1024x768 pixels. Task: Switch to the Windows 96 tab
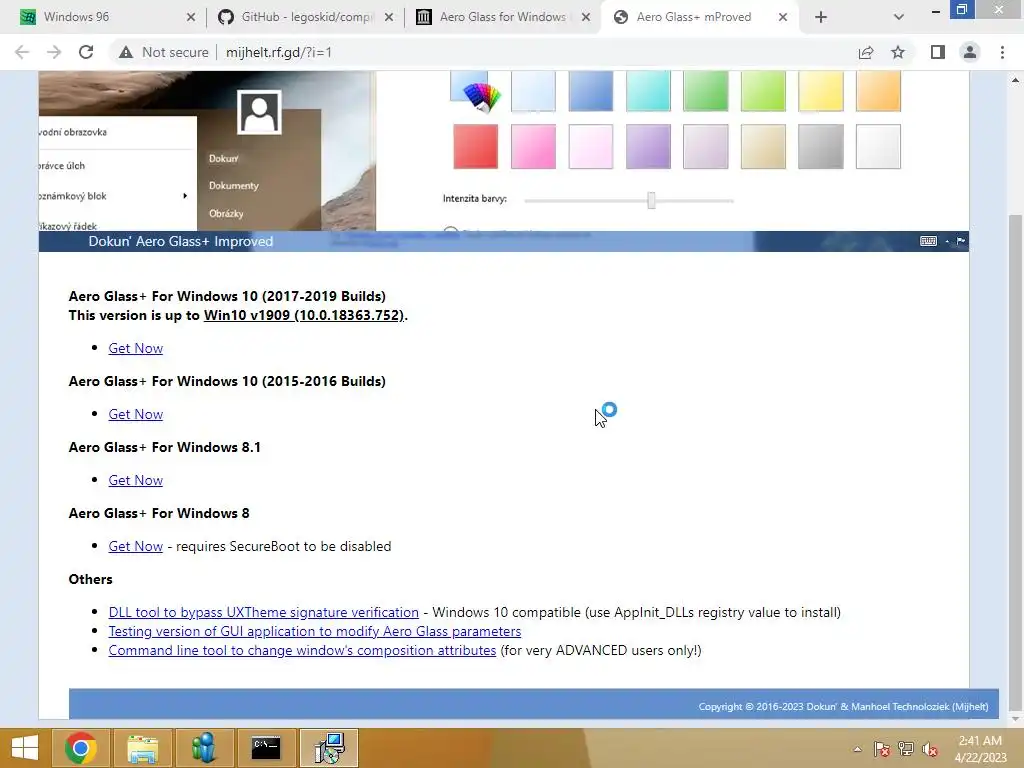pyautogui.click(x=98, y=18)
